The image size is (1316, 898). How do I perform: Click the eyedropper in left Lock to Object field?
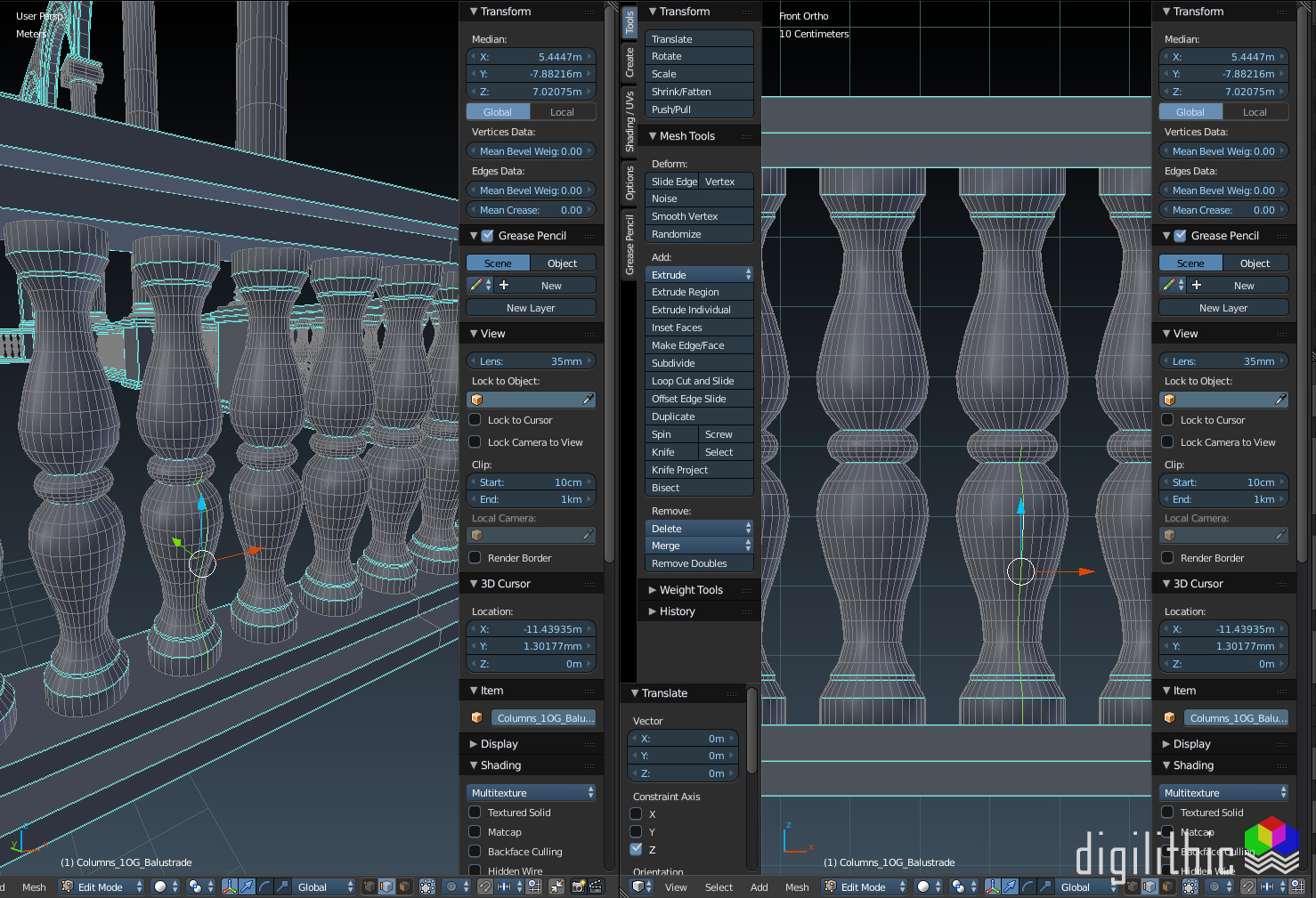click(x=588, y=400)
